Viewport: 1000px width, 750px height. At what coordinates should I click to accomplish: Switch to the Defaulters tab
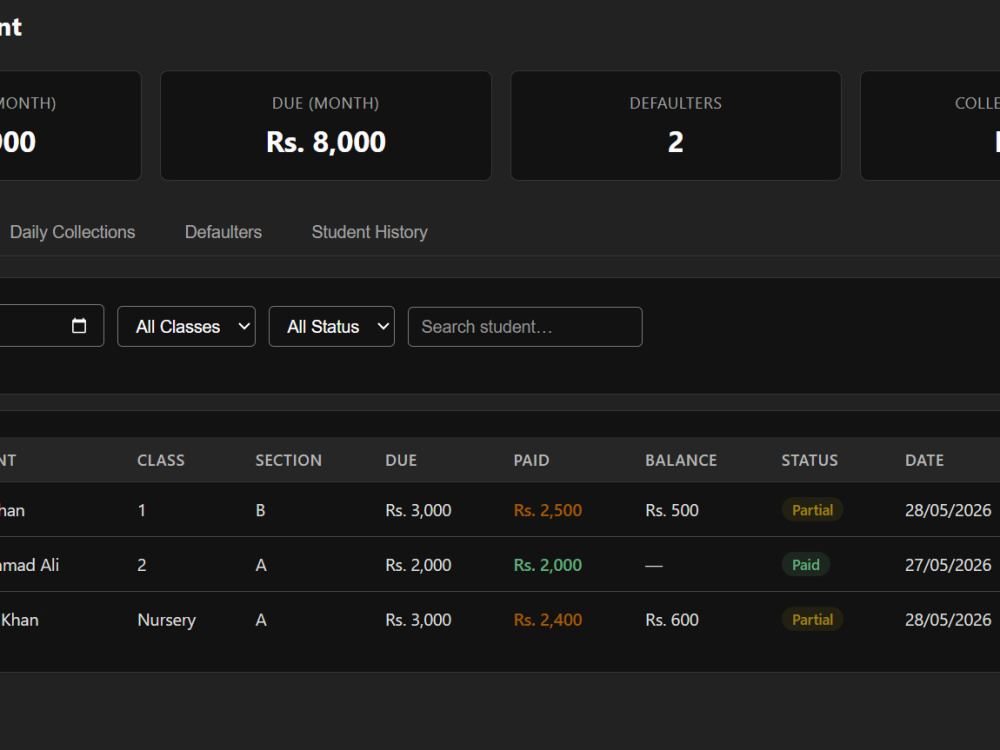pos(223,232)
